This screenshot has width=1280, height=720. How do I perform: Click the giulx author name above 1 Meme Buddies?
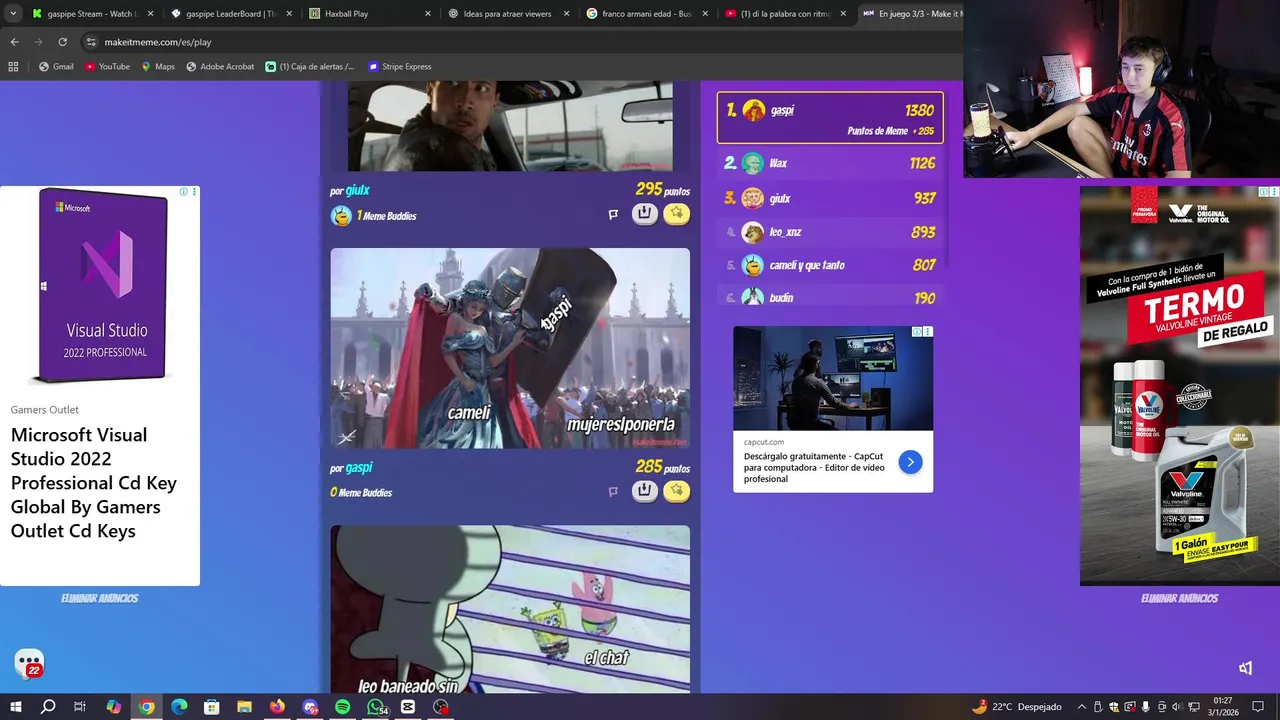coord(357,190)
